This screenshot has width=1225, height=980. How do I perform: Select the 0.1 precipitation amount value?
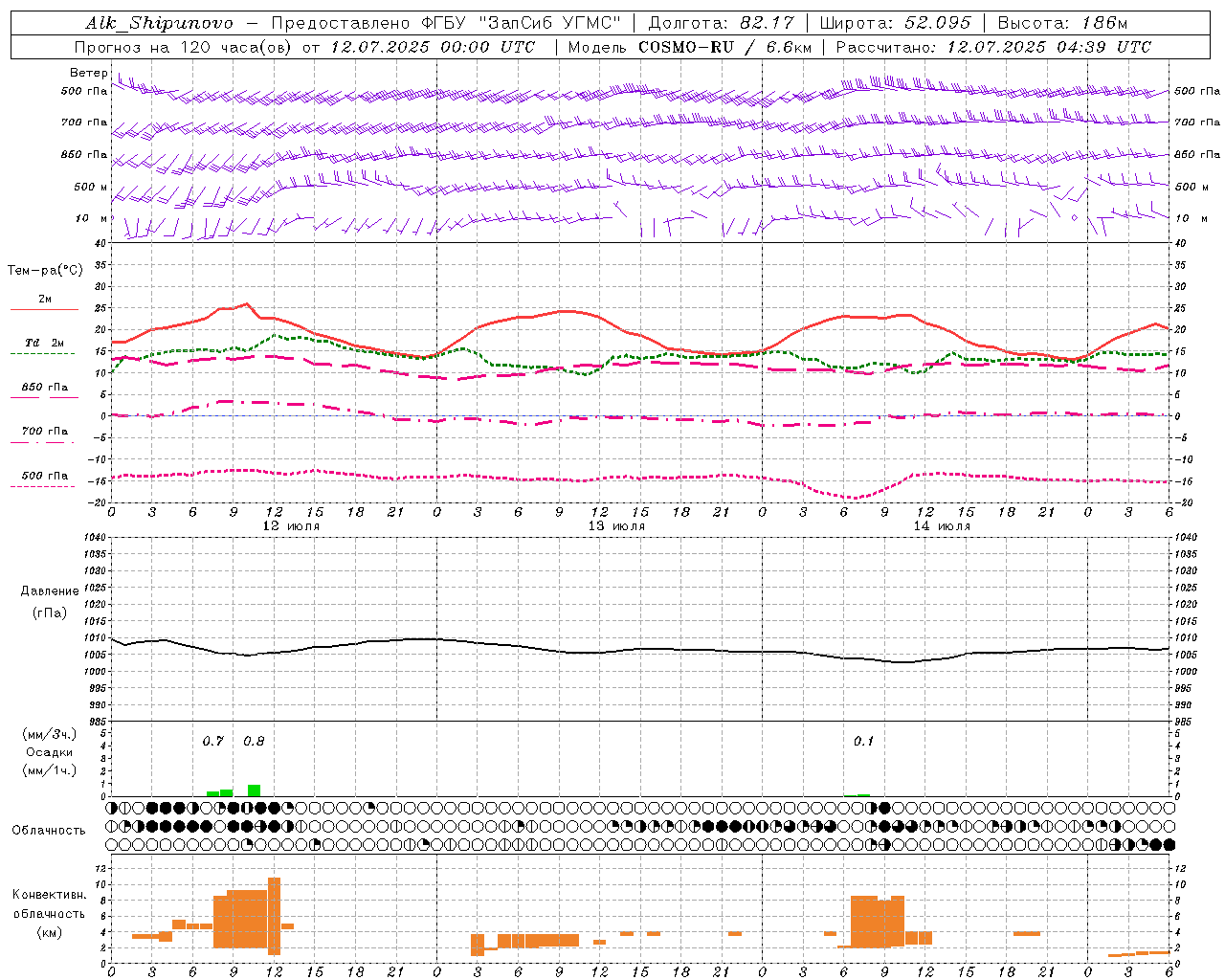[x=863, y=741]
